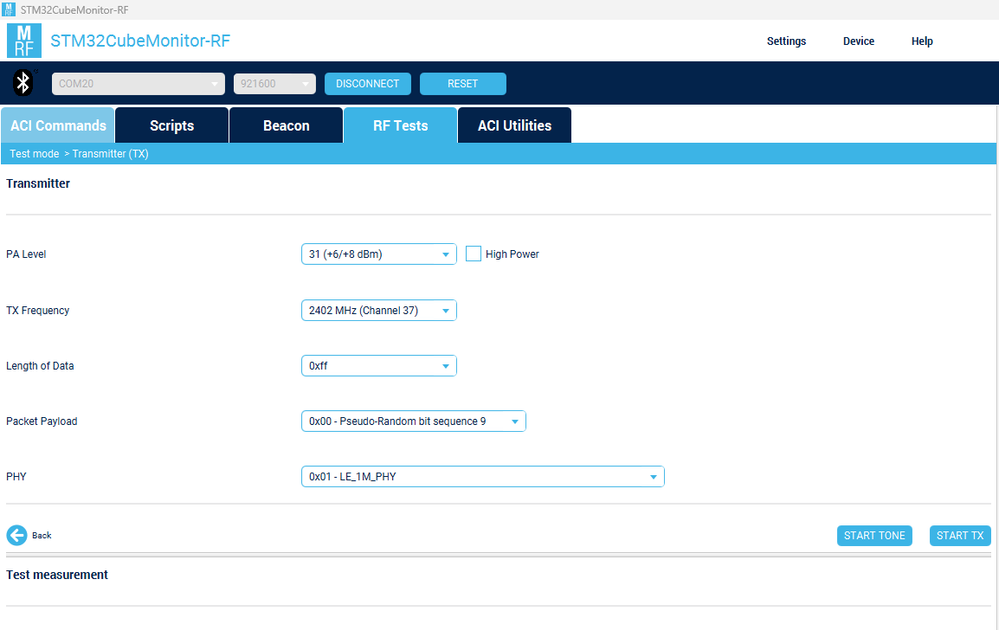Image resolution: width=999 pixels, height=630 pixels.
Task: Click the Back arrow icon
Action: tap(17, 535)
